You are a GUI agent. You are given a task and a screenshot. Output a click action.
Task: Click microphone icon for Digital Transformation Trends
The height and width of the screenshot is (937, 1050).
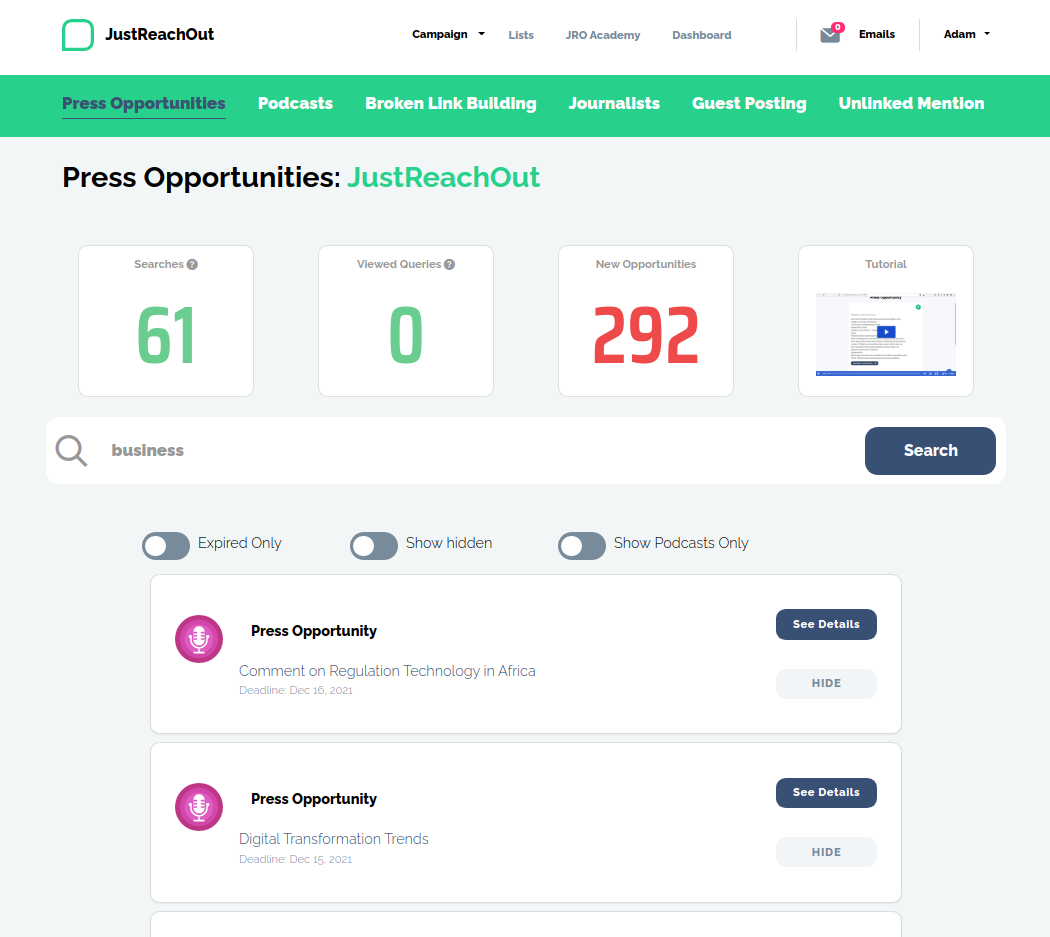(x=199, y=807)
